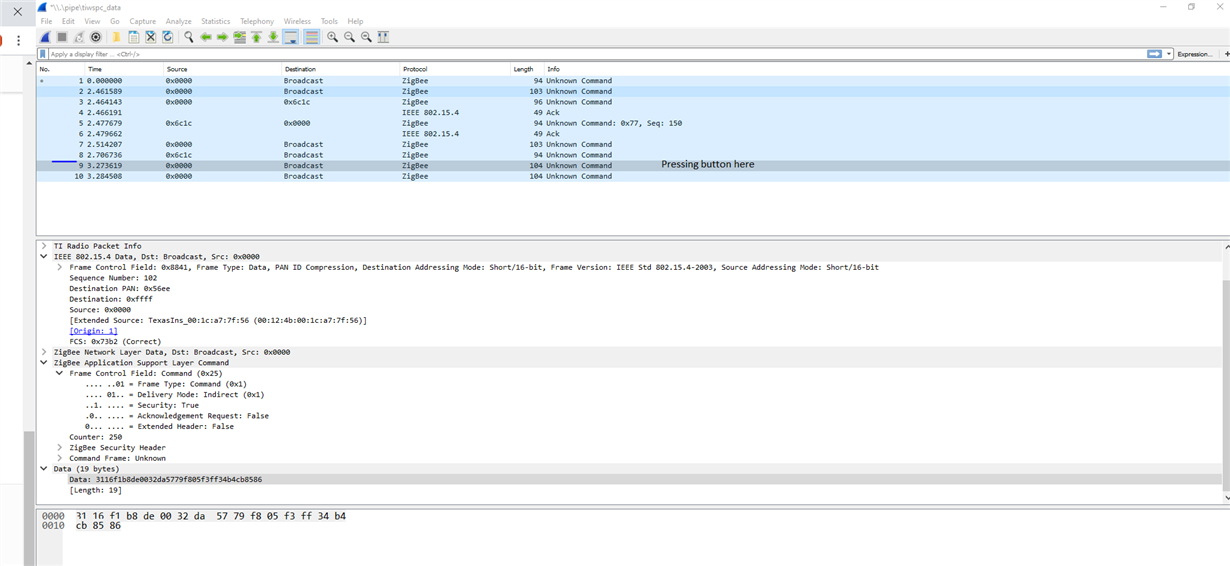Reset text zoom to normal size
The width and height of the screenshot is (1230, 566).
point(366,37)
